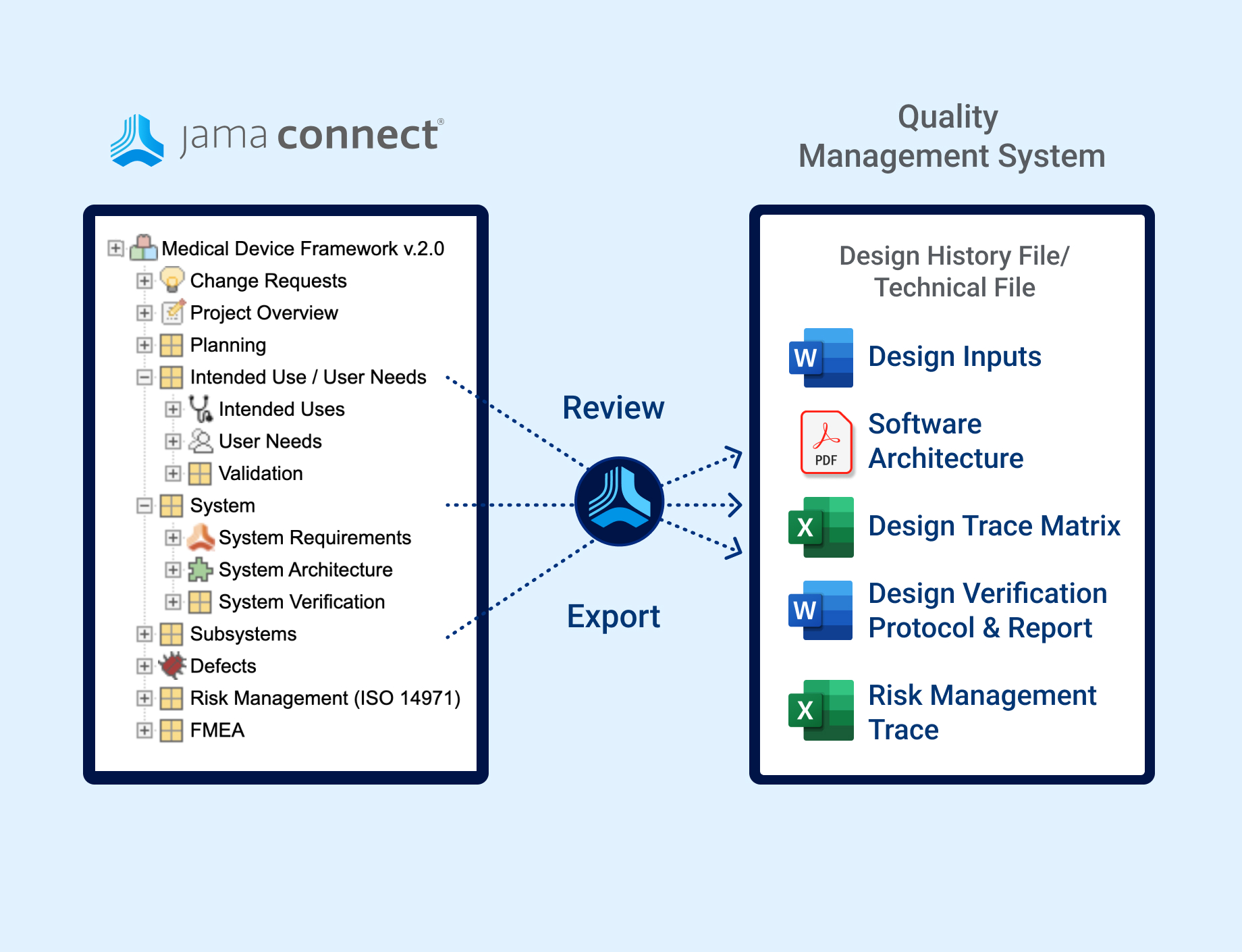The image size is (1242, 952).
Task: Click the stethoscope icon next to Intended Uses
Action: (x=200, y=409)
